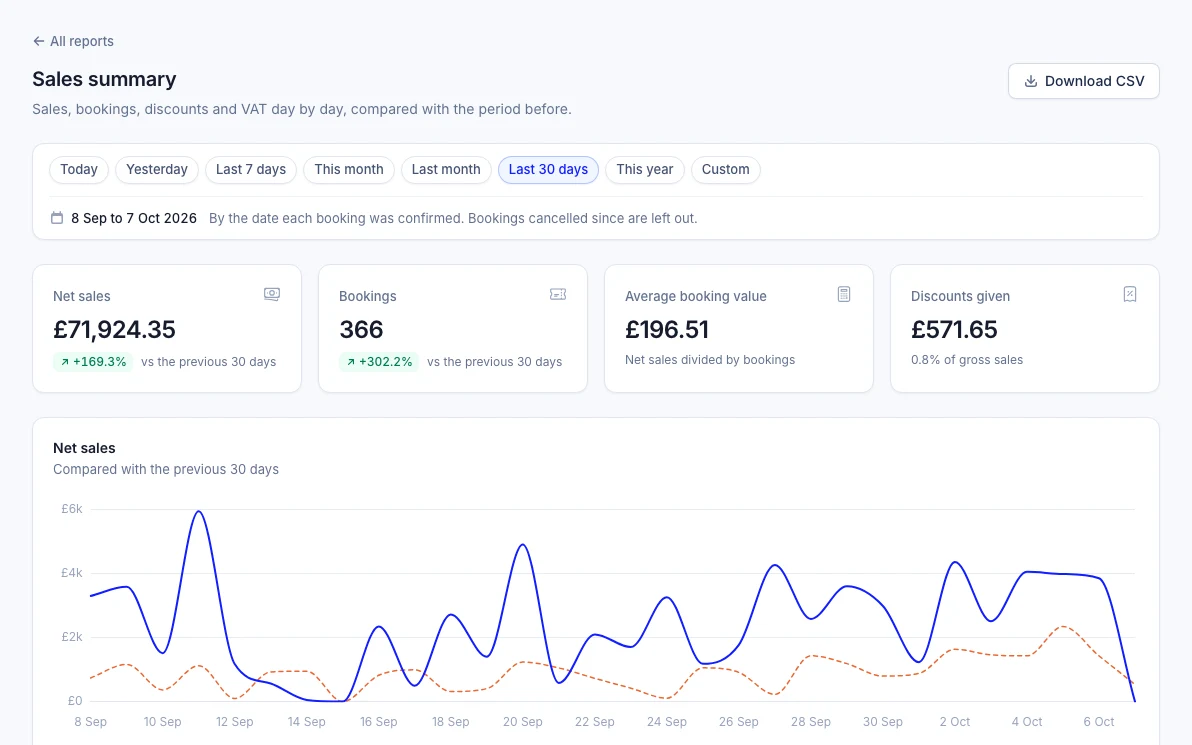Viewport: 1192px width, 745px height.
Task: Select the Today period
Action: tap(79, 170)
